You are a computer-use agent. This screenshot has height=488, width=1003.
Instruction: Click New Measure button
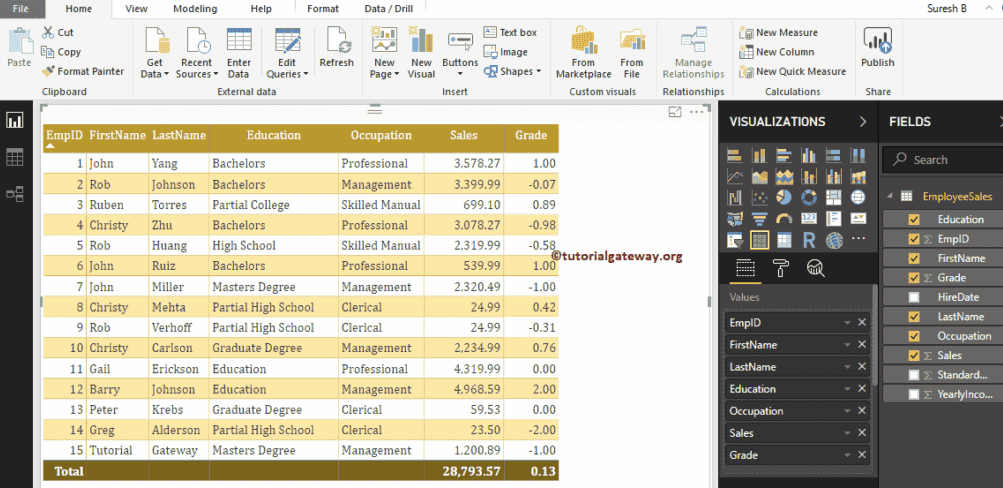[x=778, y=33]
